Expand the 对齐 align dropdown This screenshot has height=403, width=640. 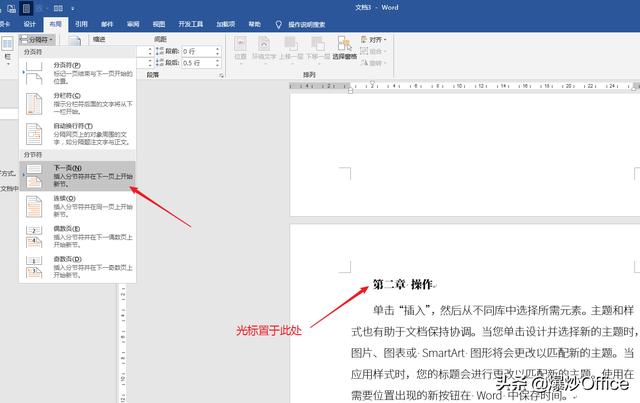(x=376, y=39)
